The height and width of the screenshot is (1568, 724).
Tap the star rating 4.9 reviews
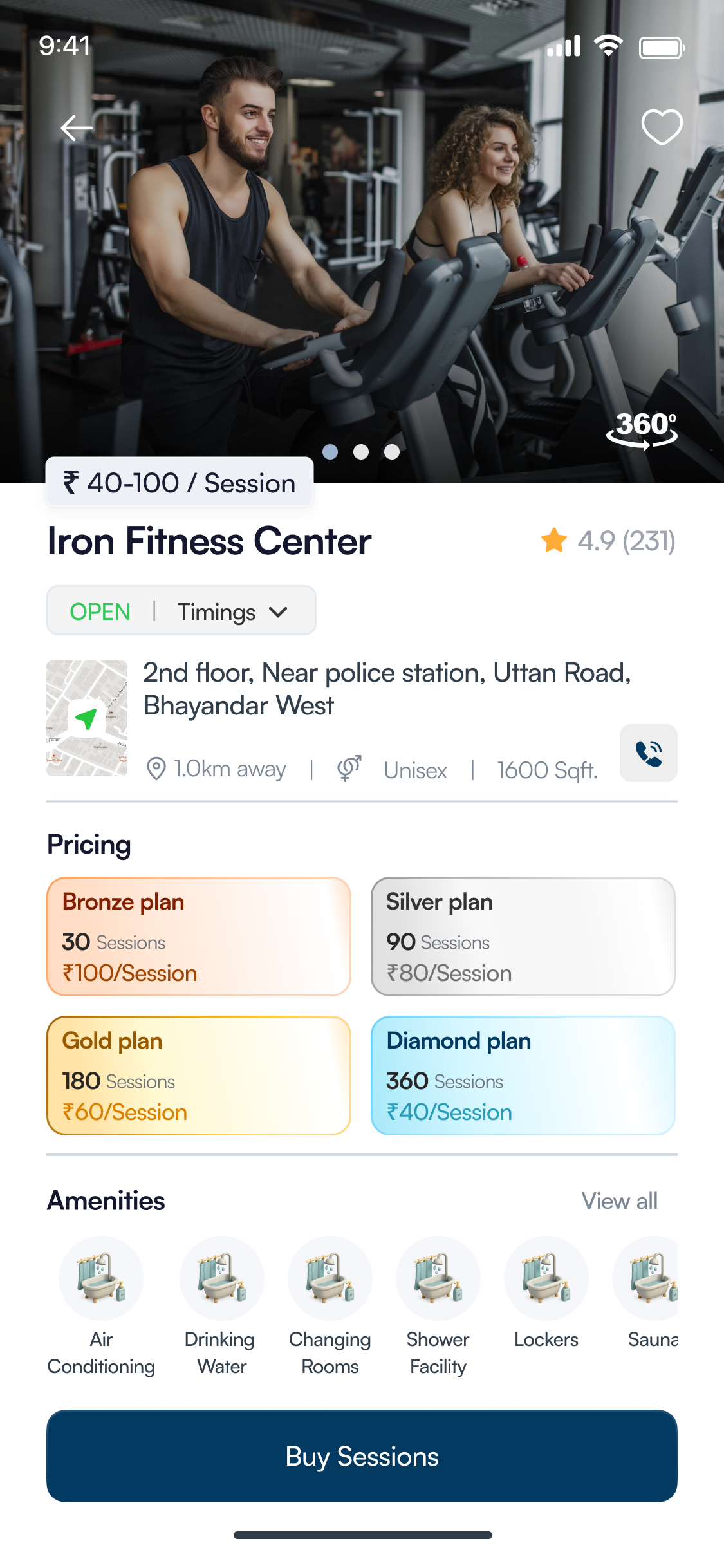(x=608, y=541)
